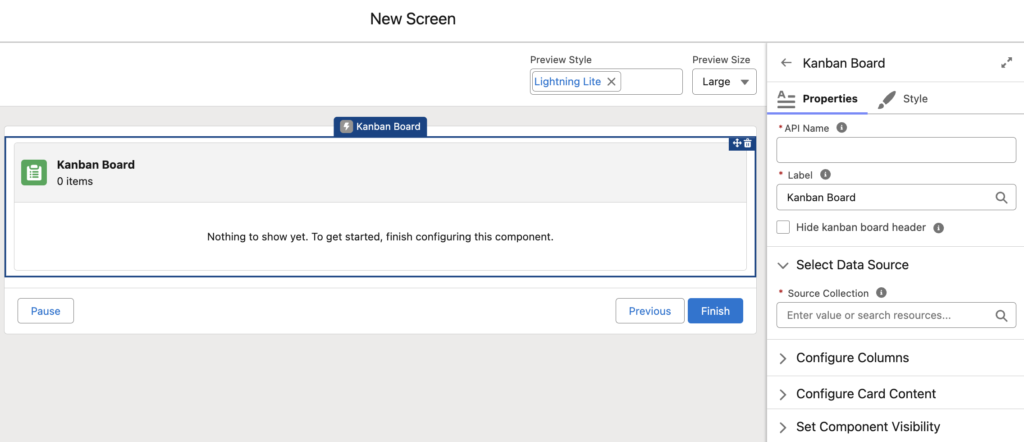Expand the properties panel with the expand icon

tap(1006, 63)
